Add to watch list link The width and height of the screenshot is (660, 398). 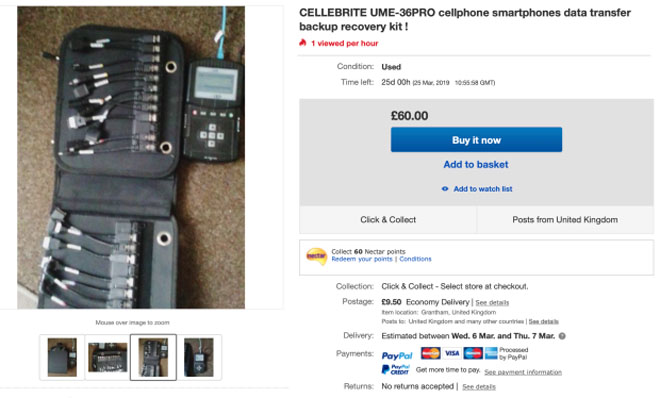483,189
